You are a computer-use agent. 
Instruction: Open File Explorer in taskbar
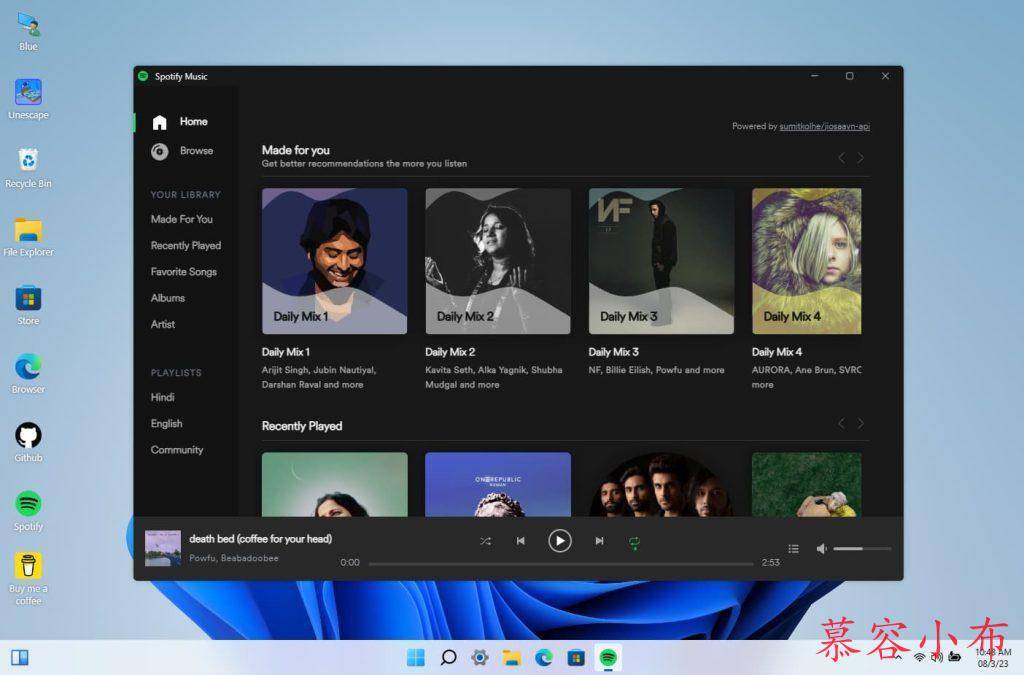(x=511, y=657)
